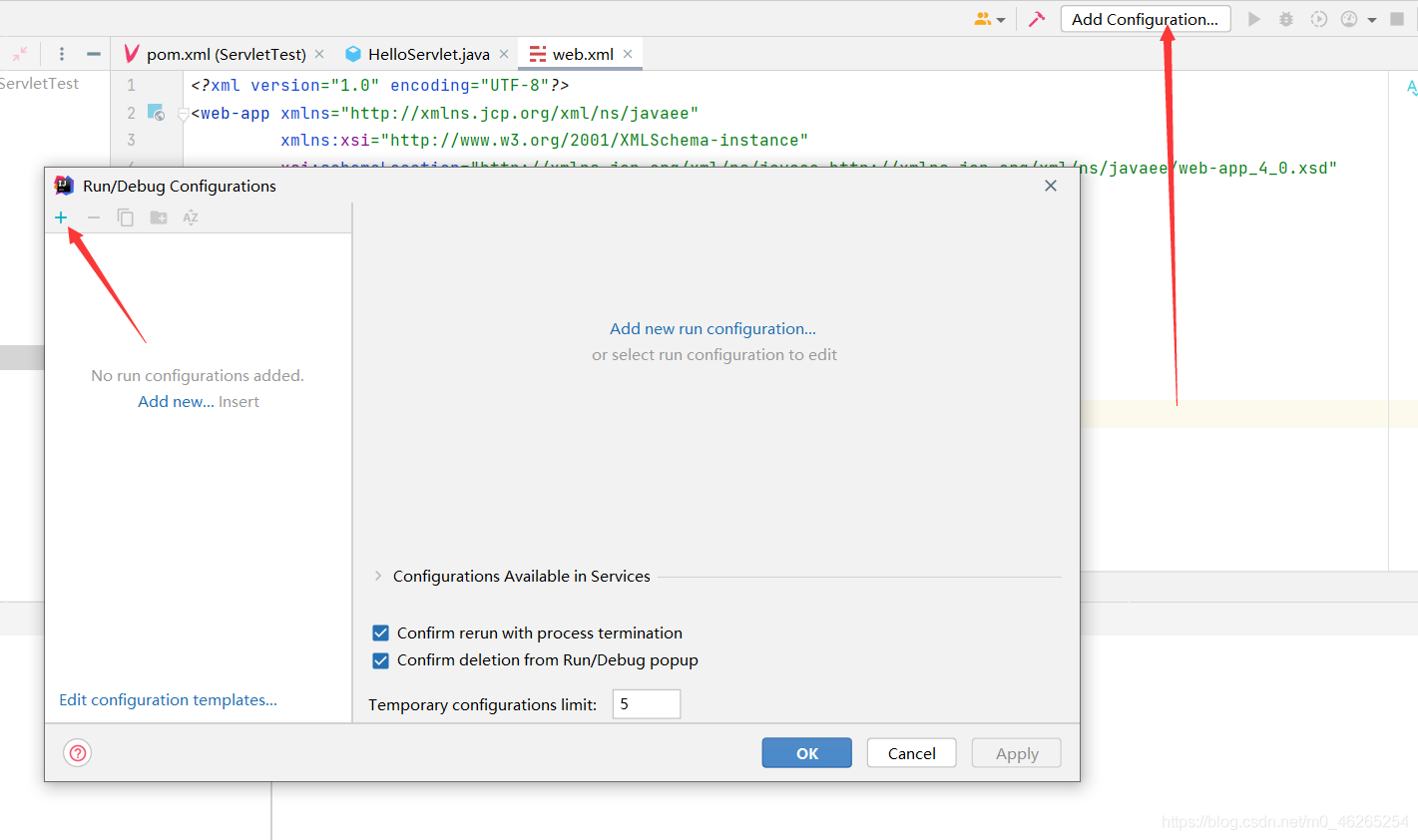Fold the web-app tag at line 2
This screenshot has width=1418, height=840.
click(x=183, y=114)
